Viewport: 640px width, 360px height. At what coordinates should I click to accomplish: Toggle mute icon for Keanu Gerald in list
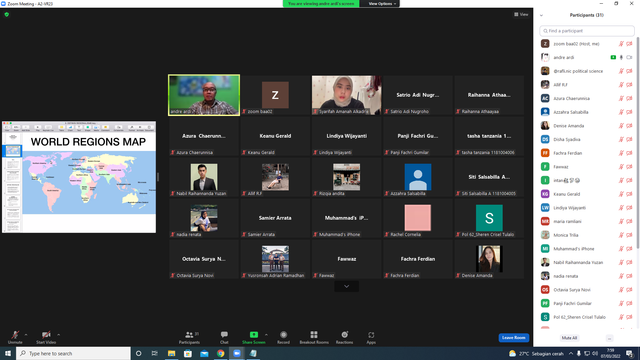coord(621,194)
